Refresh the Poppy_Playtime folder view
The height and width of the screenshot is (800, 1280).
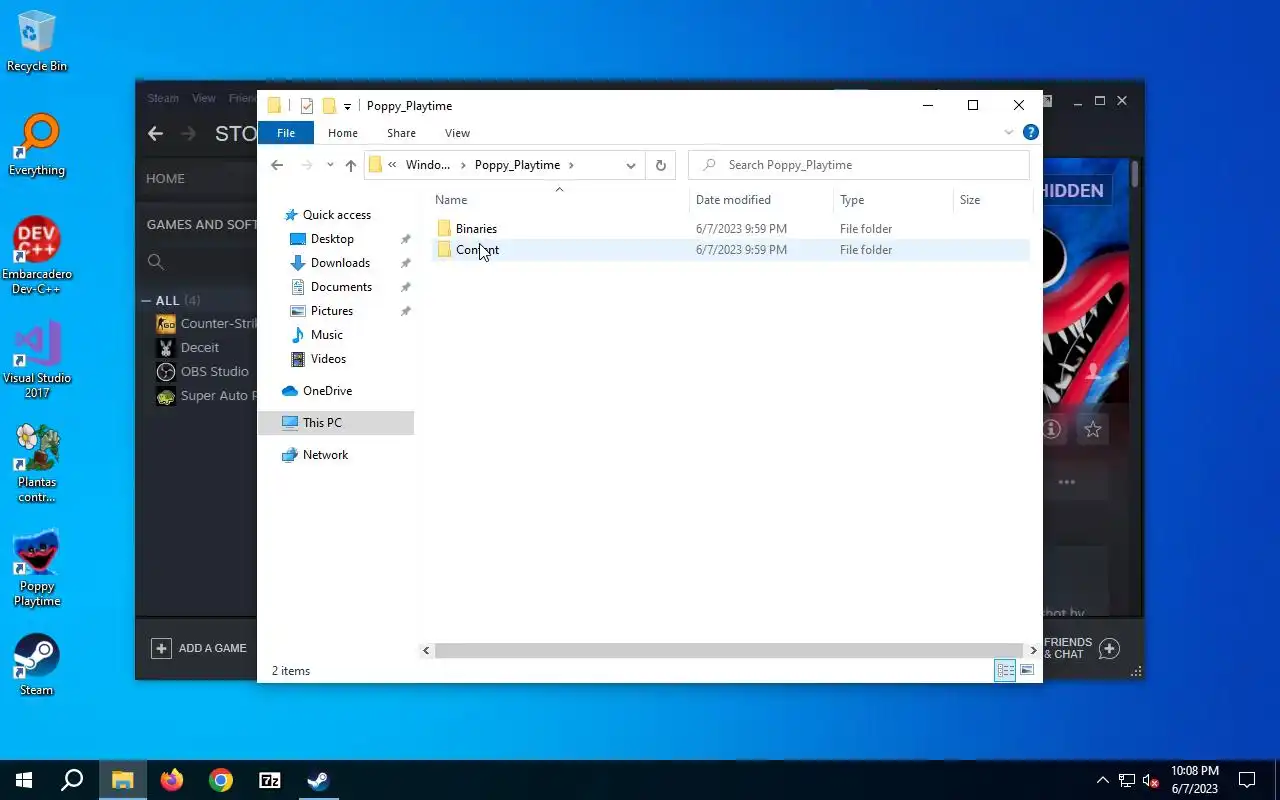point(660,165)
